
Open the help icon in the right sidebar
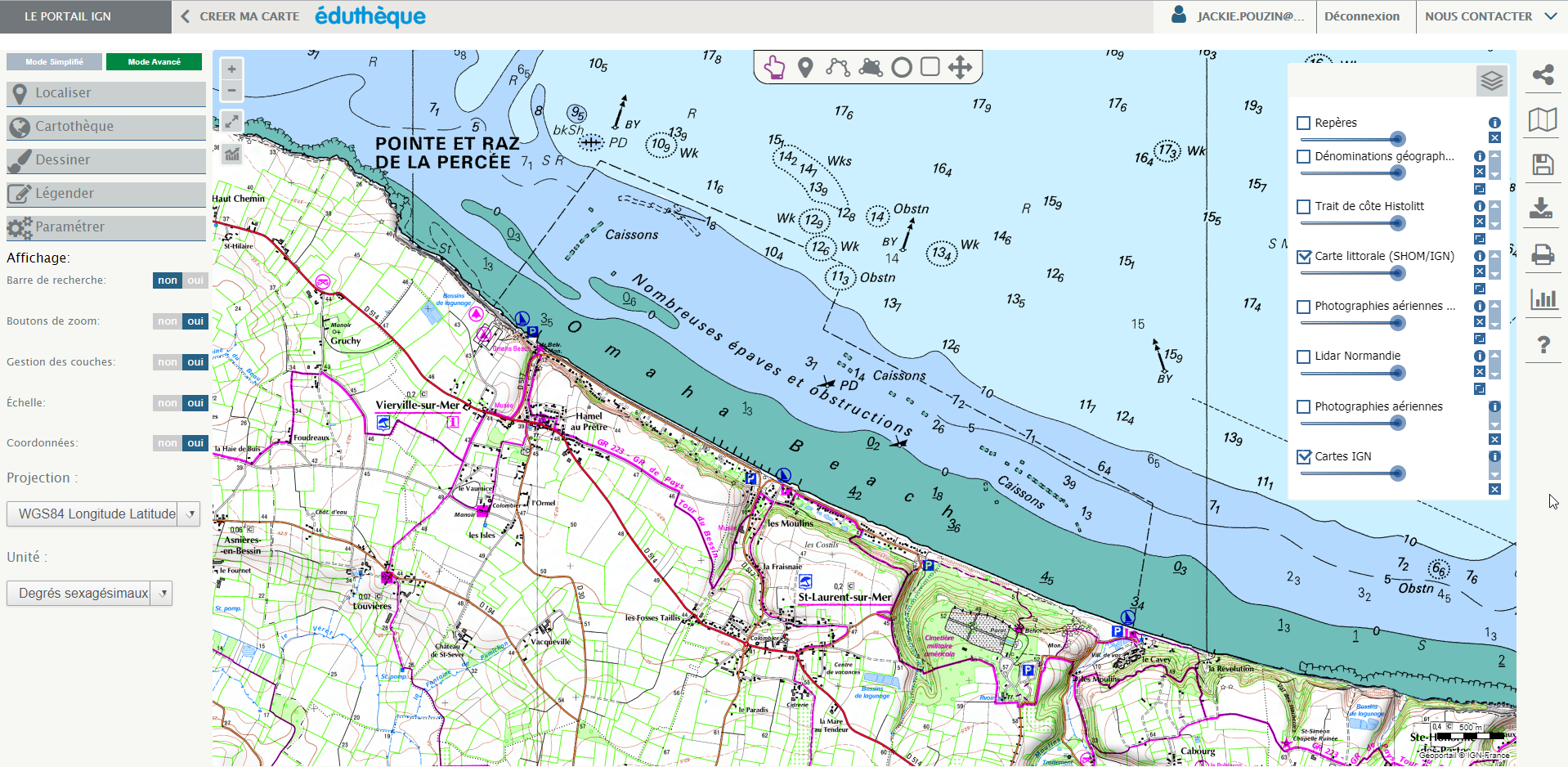tap(1543, 345)
